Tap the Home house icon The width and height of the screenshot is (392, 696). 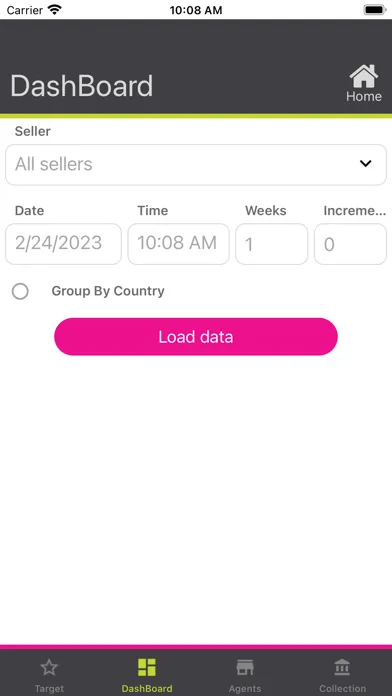[364, 76]
